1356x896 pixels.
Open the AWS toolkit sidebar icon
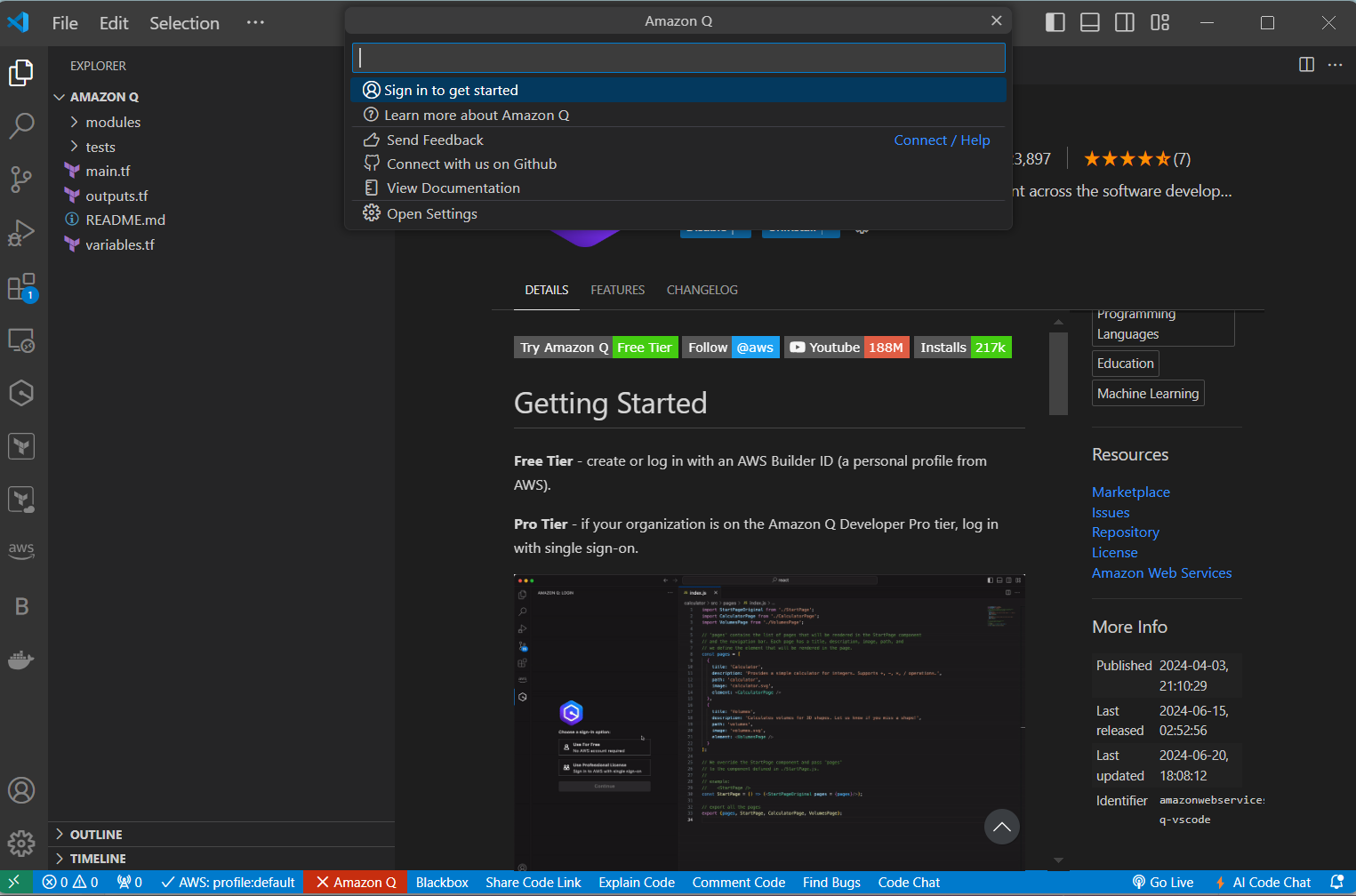21,549
